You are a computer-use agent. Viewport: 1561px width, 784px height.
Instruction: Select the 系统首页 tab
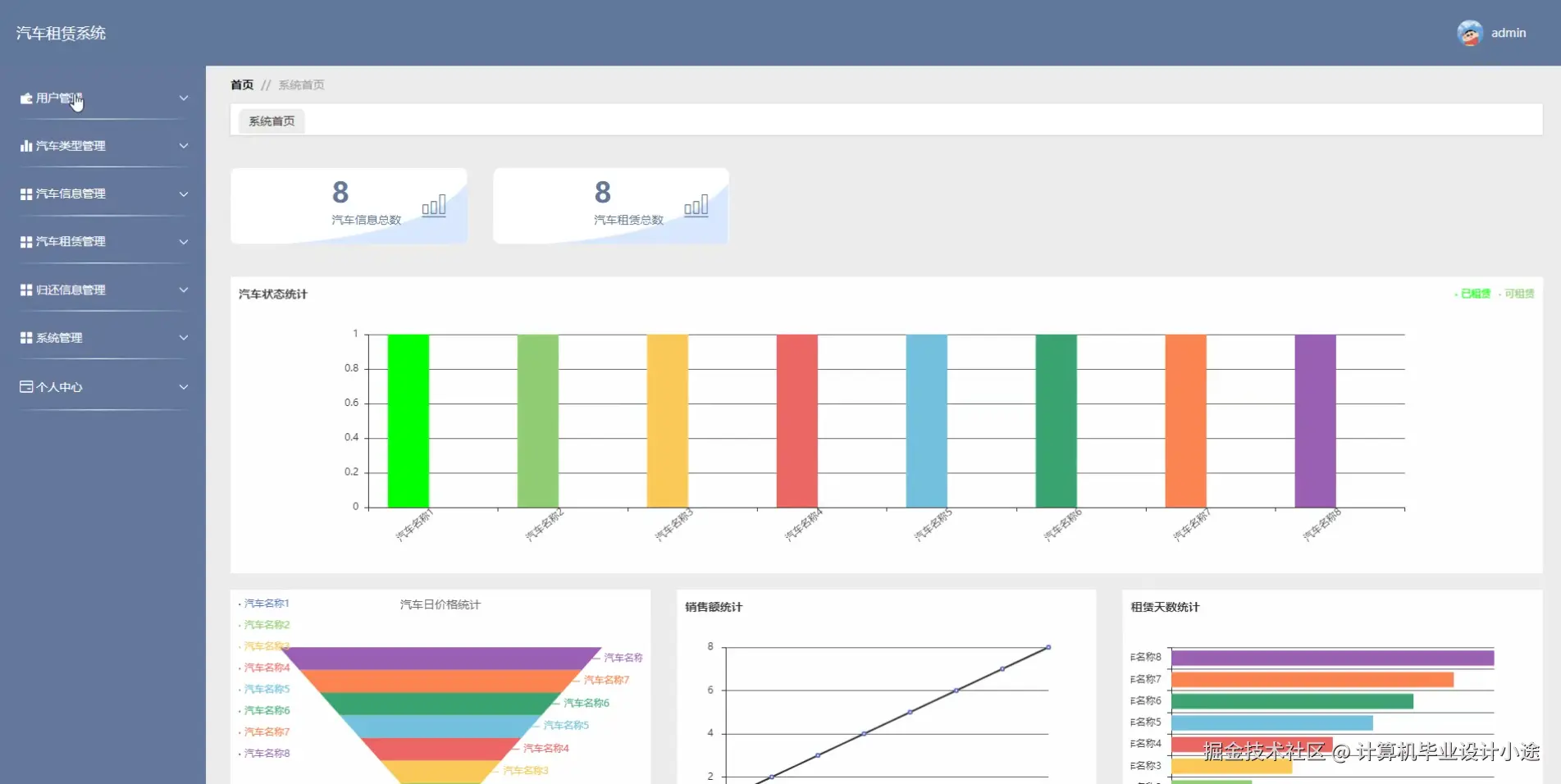[272, 121]
